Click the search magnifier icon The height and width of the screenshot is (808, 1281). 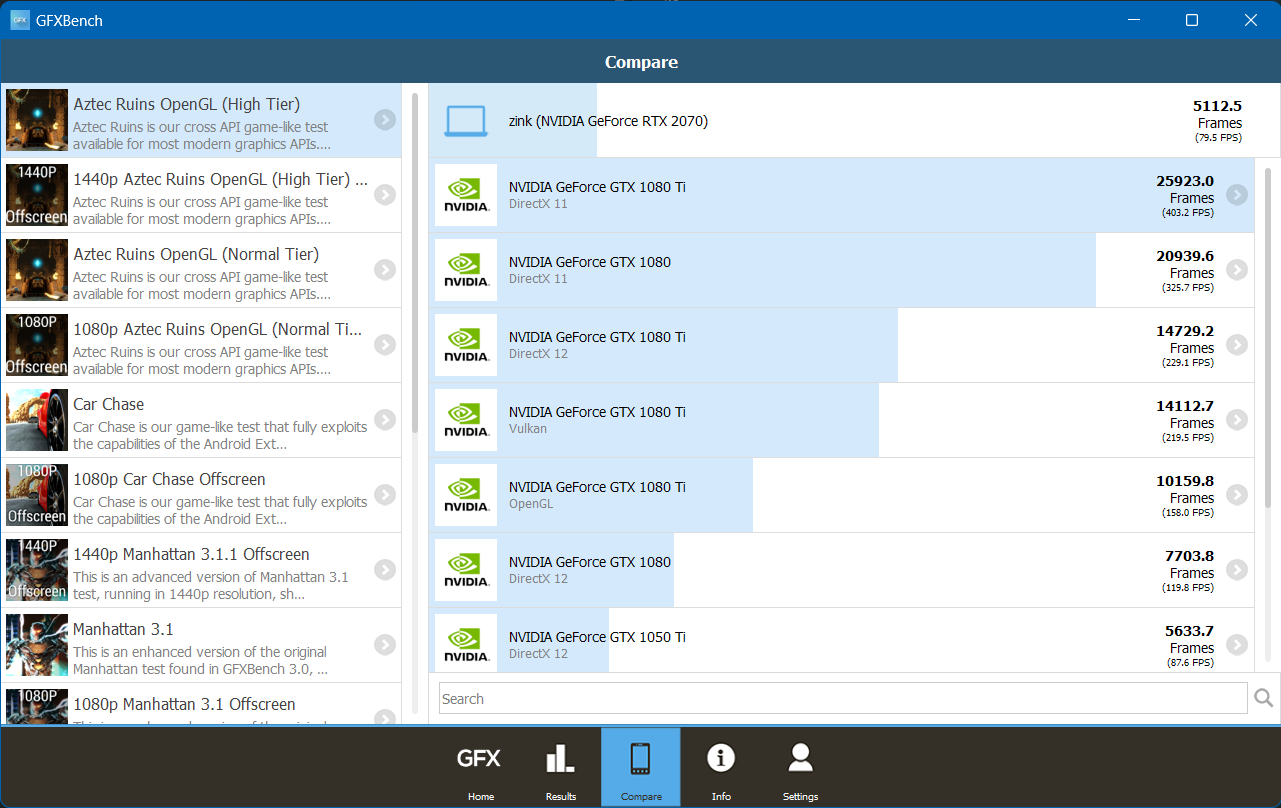pyautogui.click(x=1264, y=698)
